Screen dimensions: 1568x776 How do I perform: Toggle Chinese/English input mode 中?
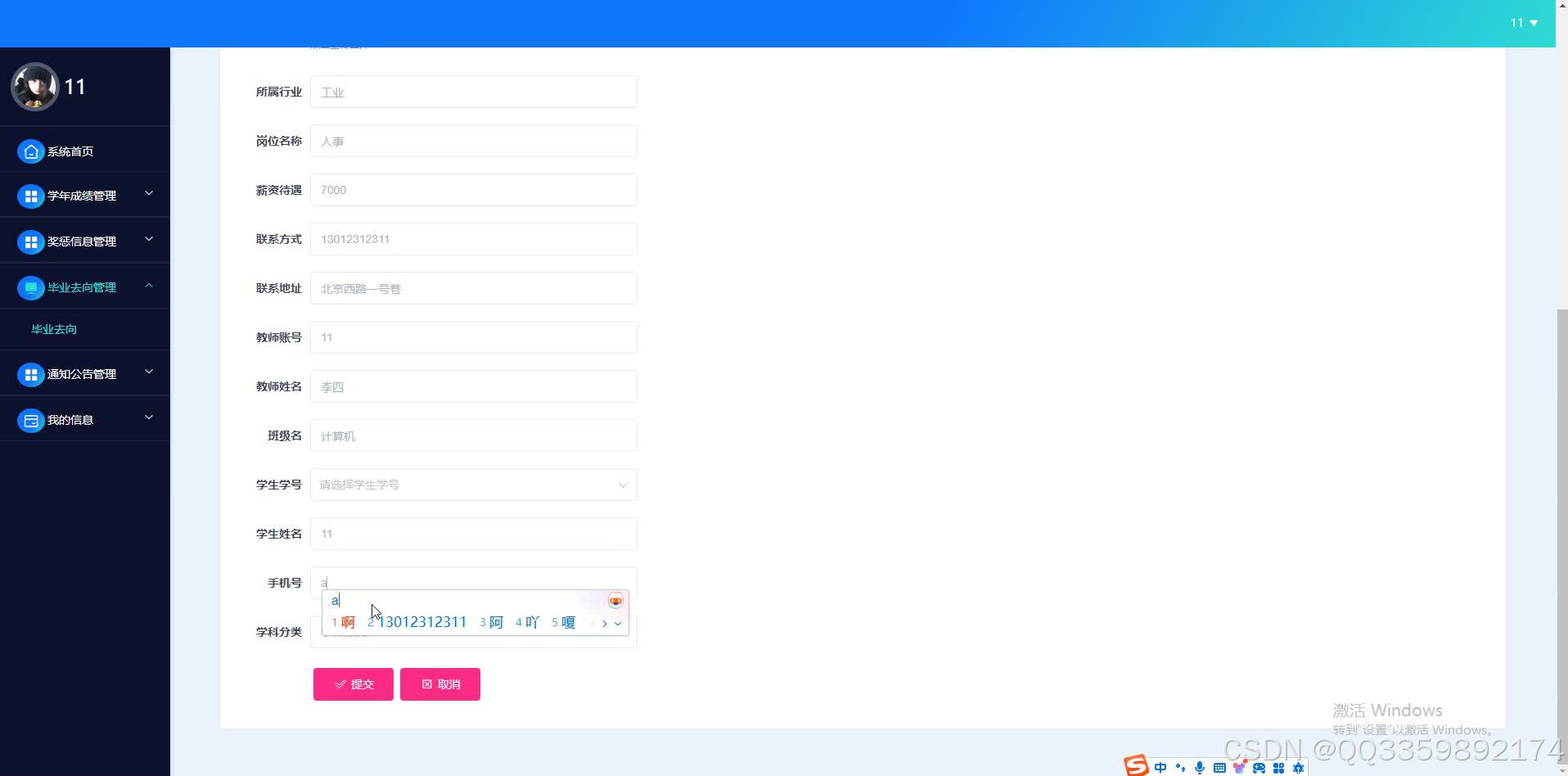tap(1160, 768)
